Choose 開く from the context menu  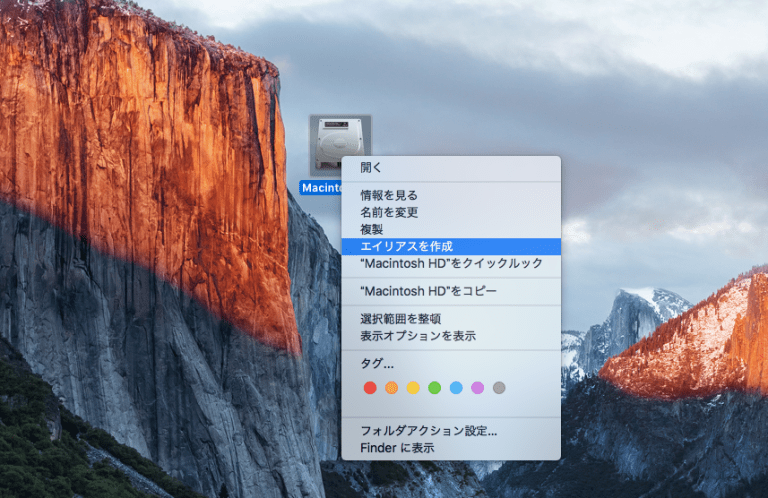pos(451,167)
